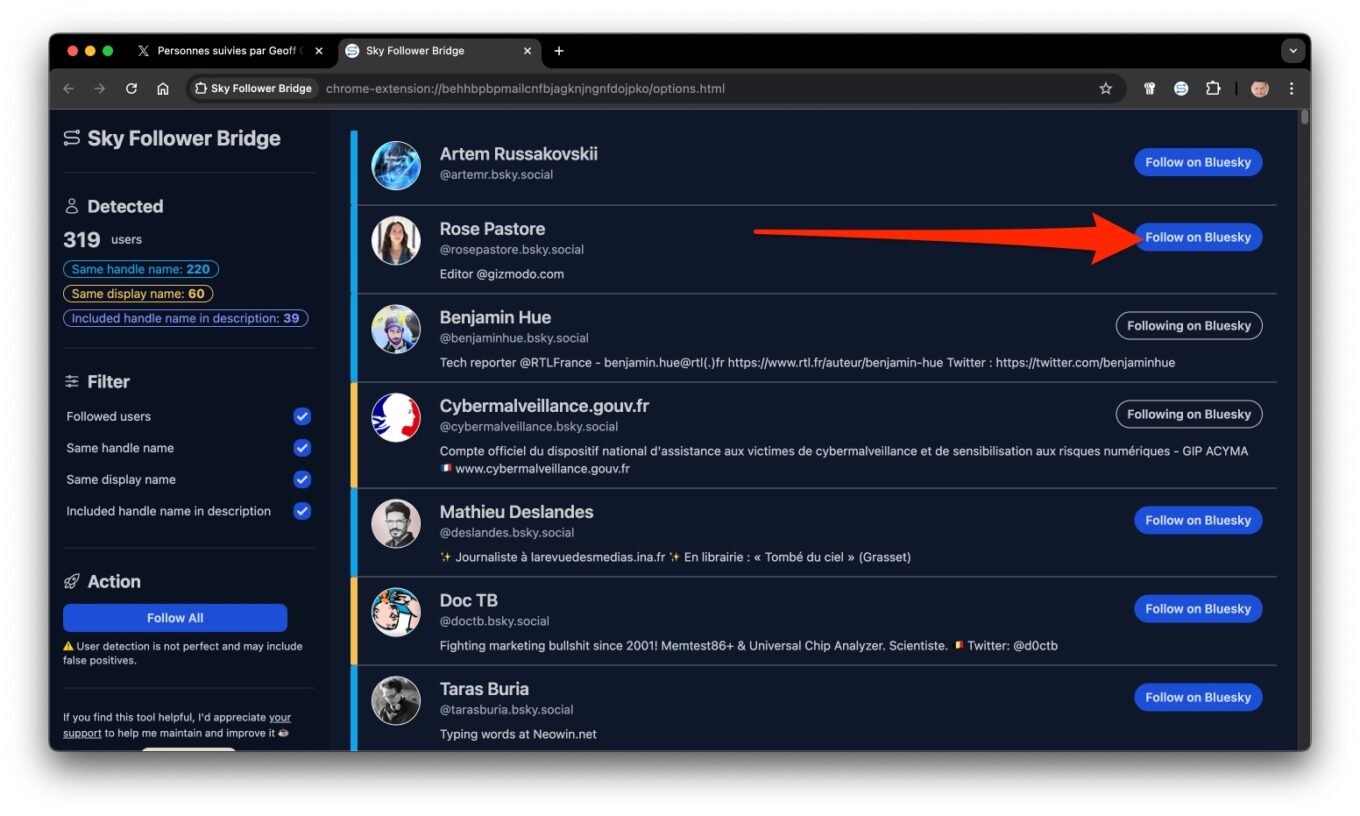
Task: Click the home icon in the toolbar
Action: coord(163,88)
